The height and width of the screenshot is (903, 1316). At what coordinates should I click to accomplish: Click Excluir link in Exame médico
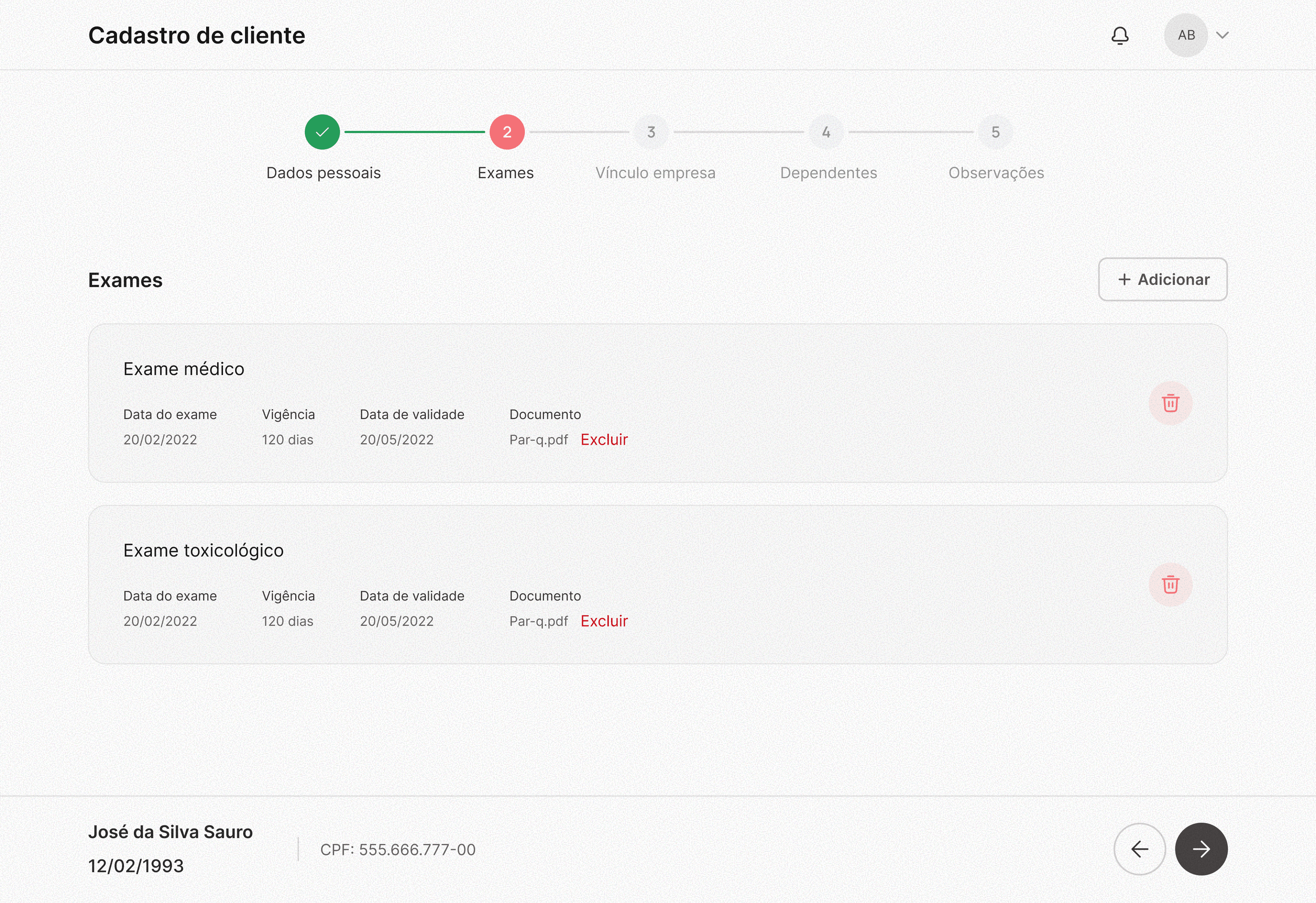pos(604,440)
